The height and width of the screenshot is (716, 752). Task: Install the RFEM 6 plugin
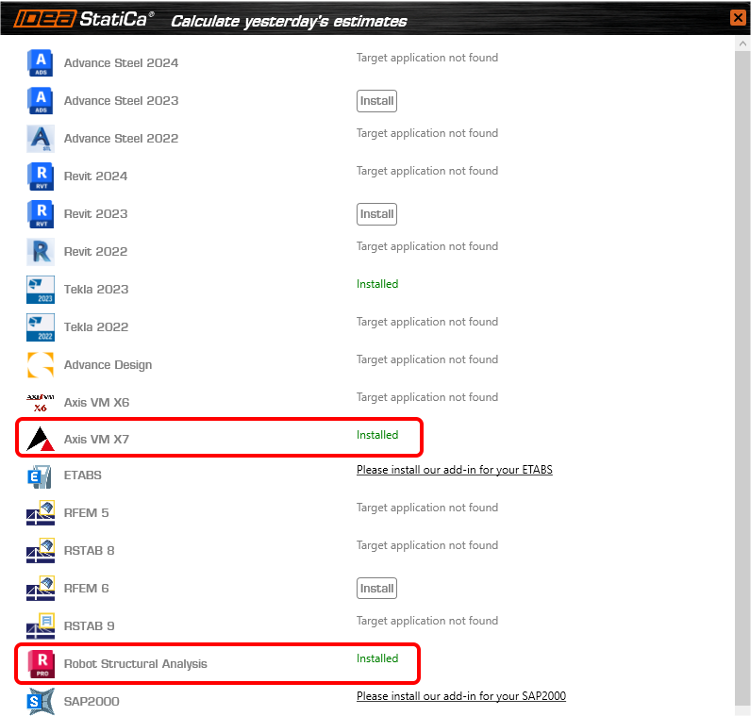pyautogui.click(x=376, y=588)
